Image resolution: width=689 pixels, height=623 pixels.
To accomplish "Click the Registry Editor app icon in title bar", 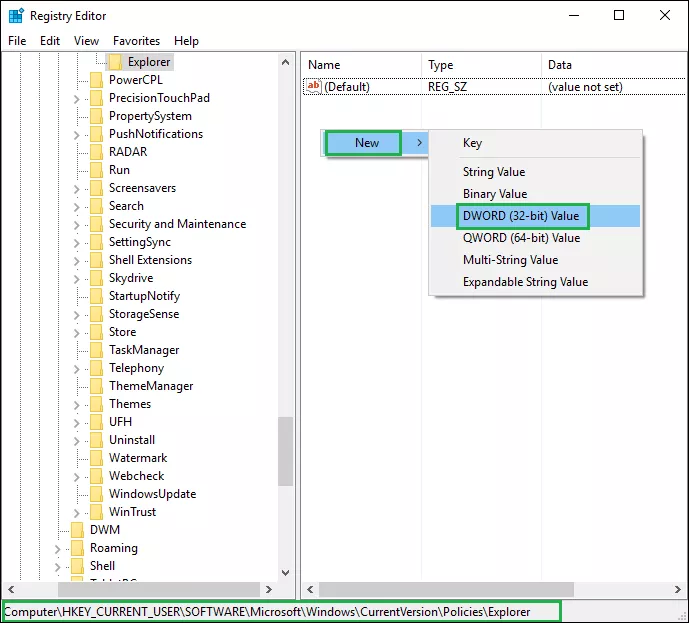I will [16, 15].
